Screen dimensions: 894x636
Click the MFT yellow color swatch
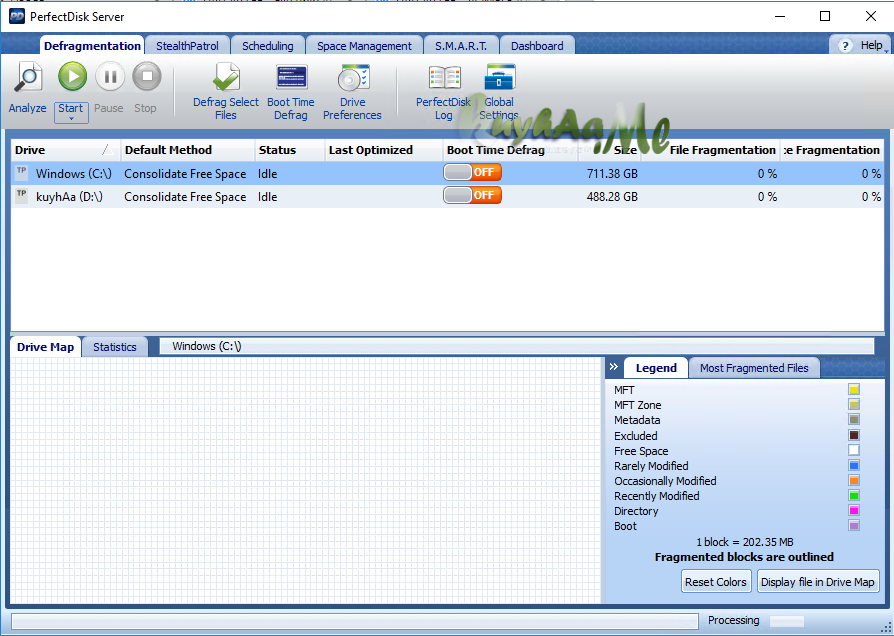coord(854,390)
